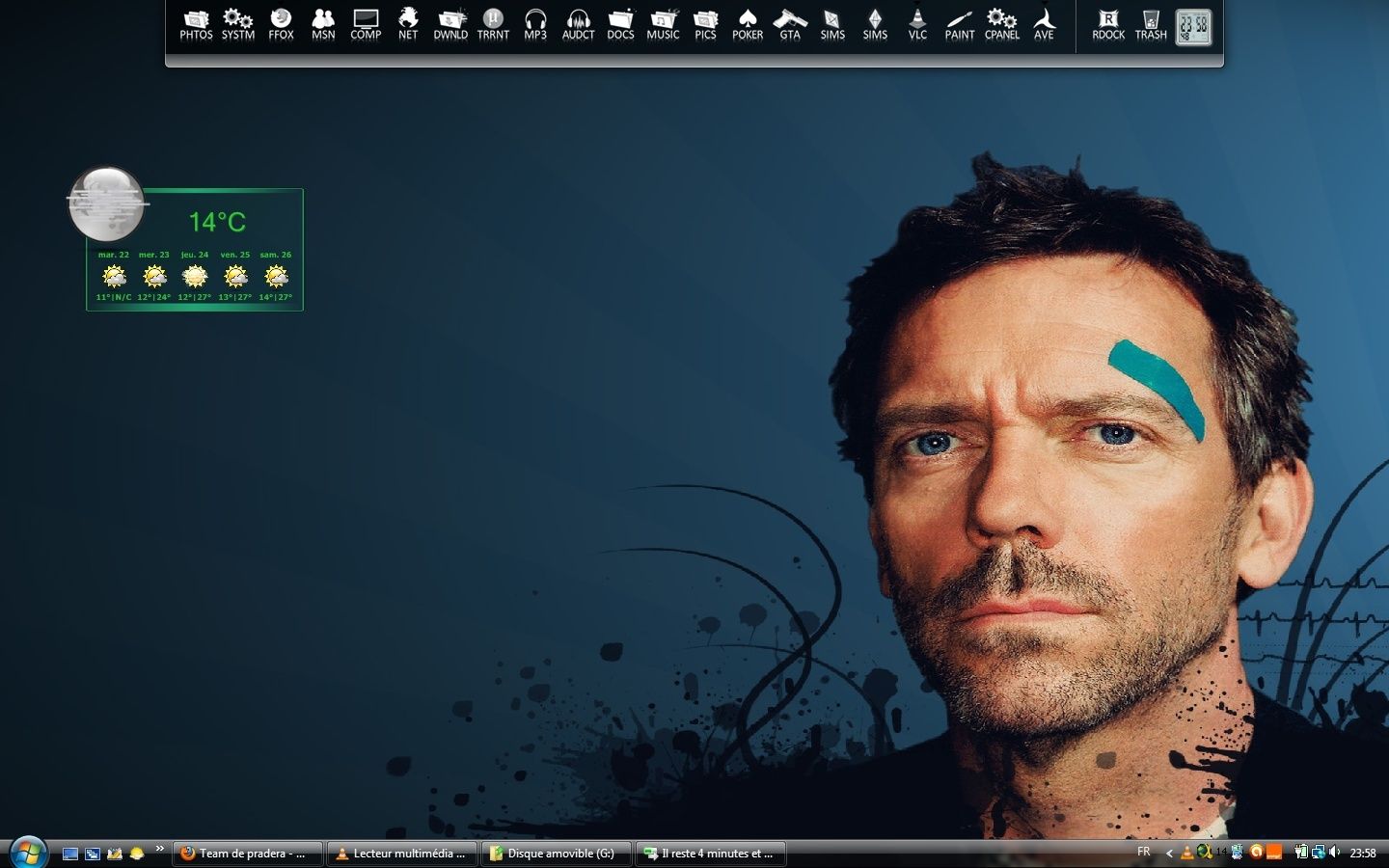Launch AVE dock icon

(x=1044, y=24)
